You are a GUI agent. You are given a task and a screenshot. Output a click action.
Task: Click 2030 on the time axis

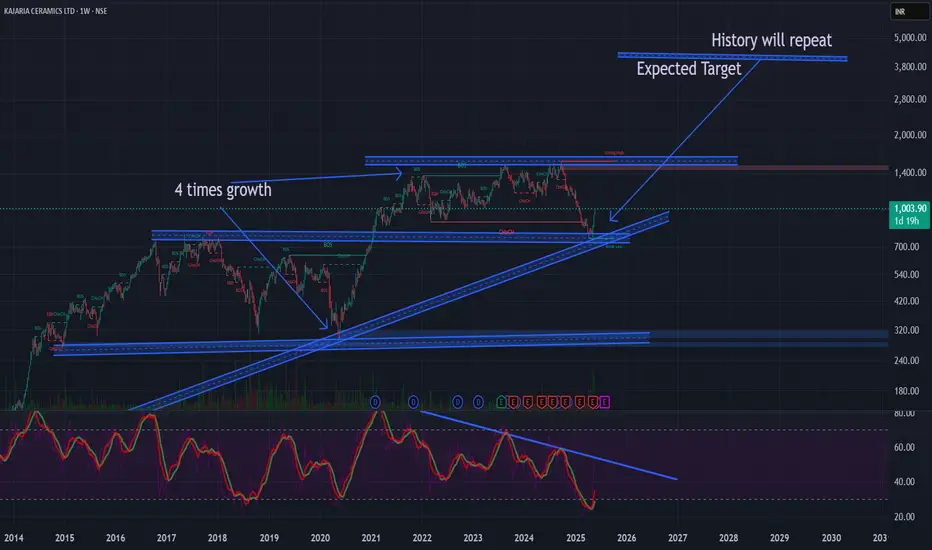831,538
